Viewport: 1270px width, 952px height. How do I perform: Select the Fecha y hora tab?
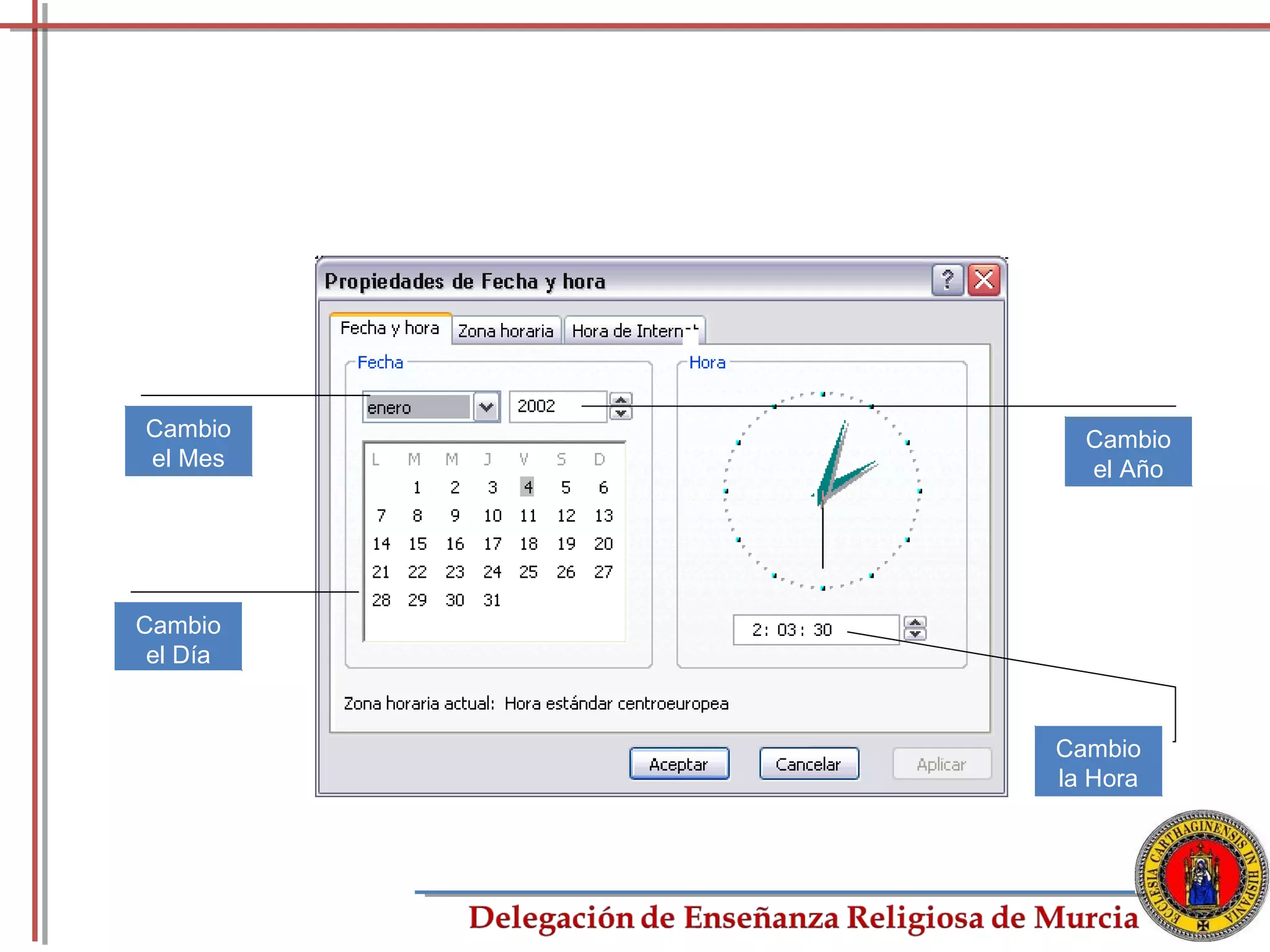tap(389, 328)
